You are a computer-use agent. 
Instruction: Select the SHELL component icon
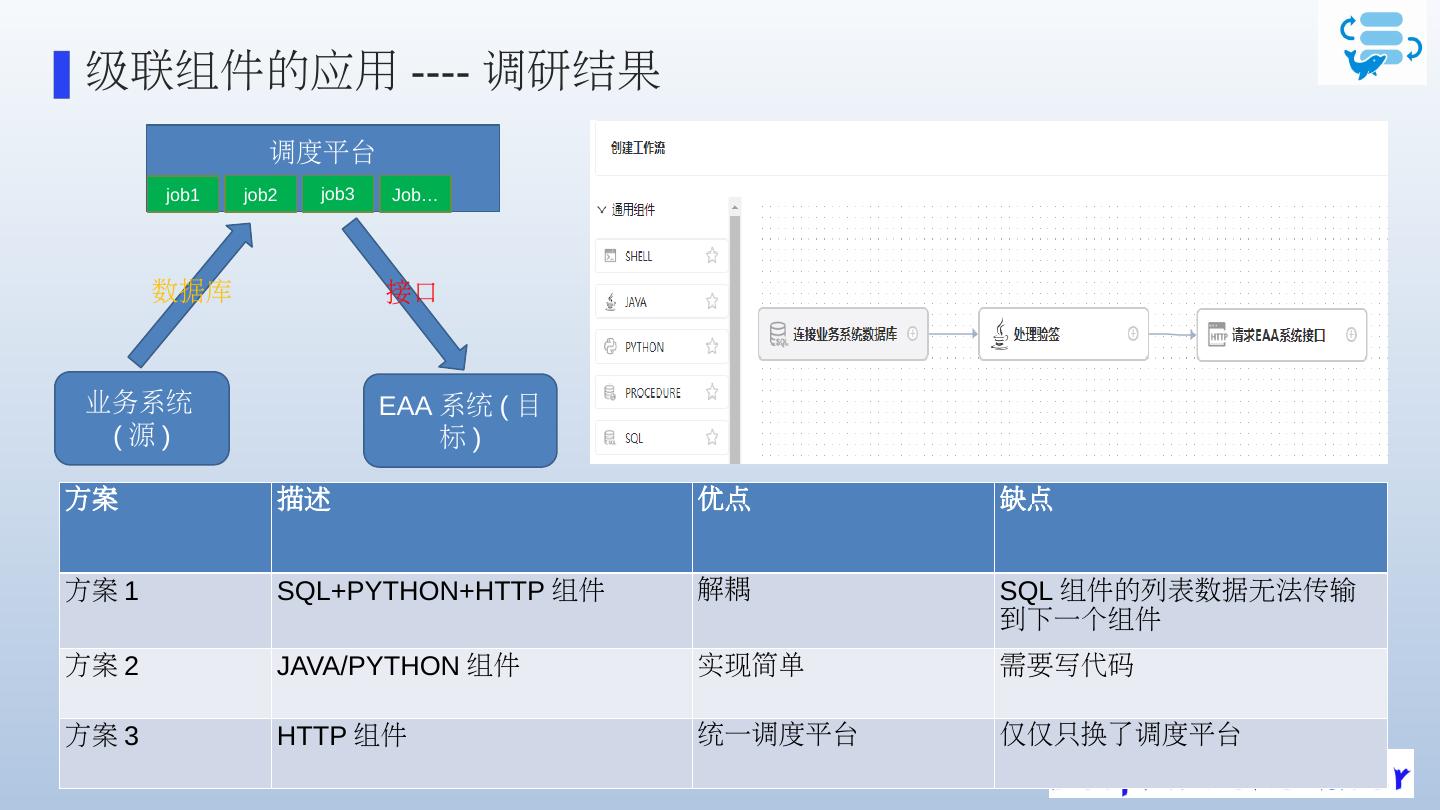tap(610, 256)
